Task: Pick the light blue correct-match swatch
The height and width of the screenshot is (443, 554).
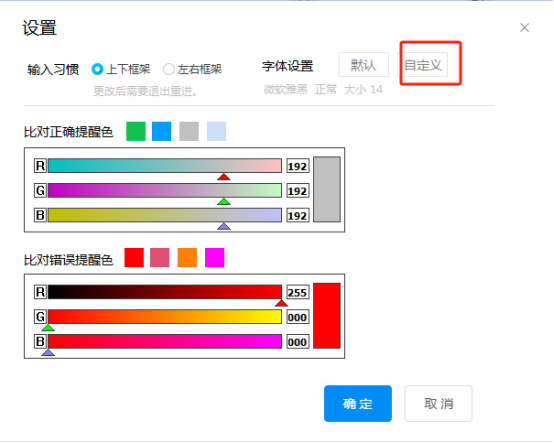Action: pos(216,131)
